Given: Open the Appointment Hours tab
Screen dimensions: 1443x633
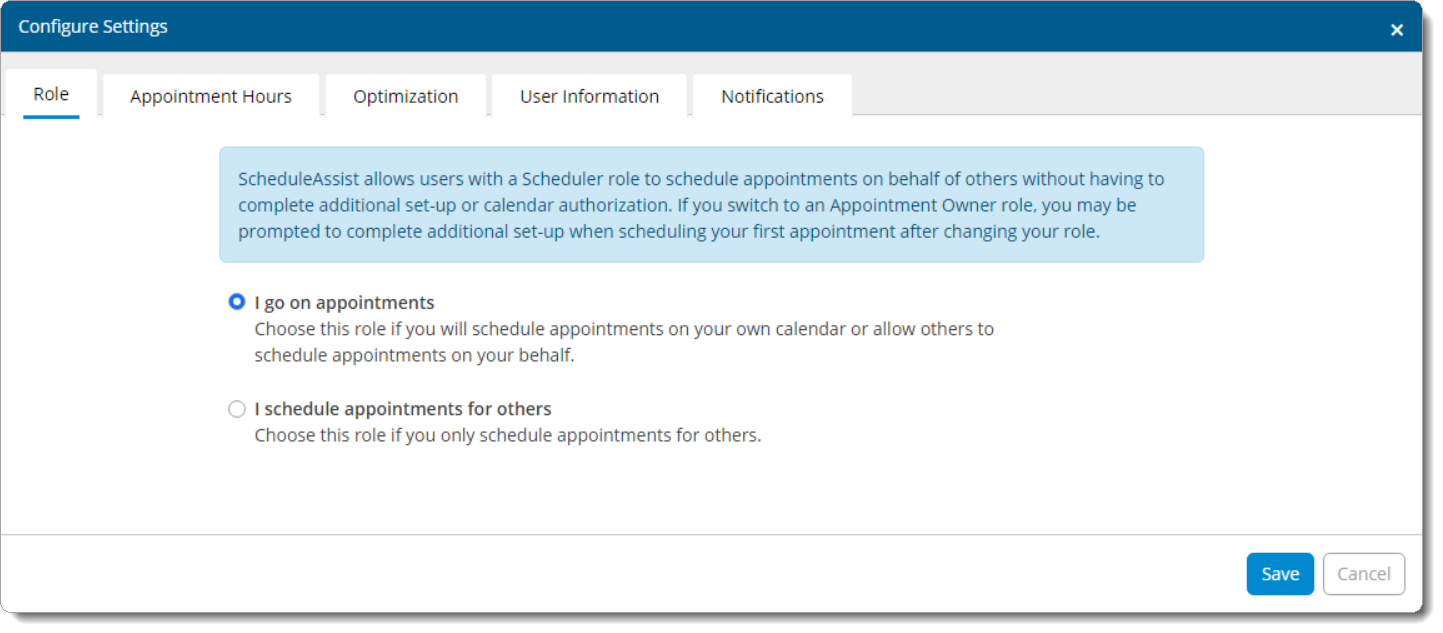Looking at the screenshot, I should pos(211,97).
